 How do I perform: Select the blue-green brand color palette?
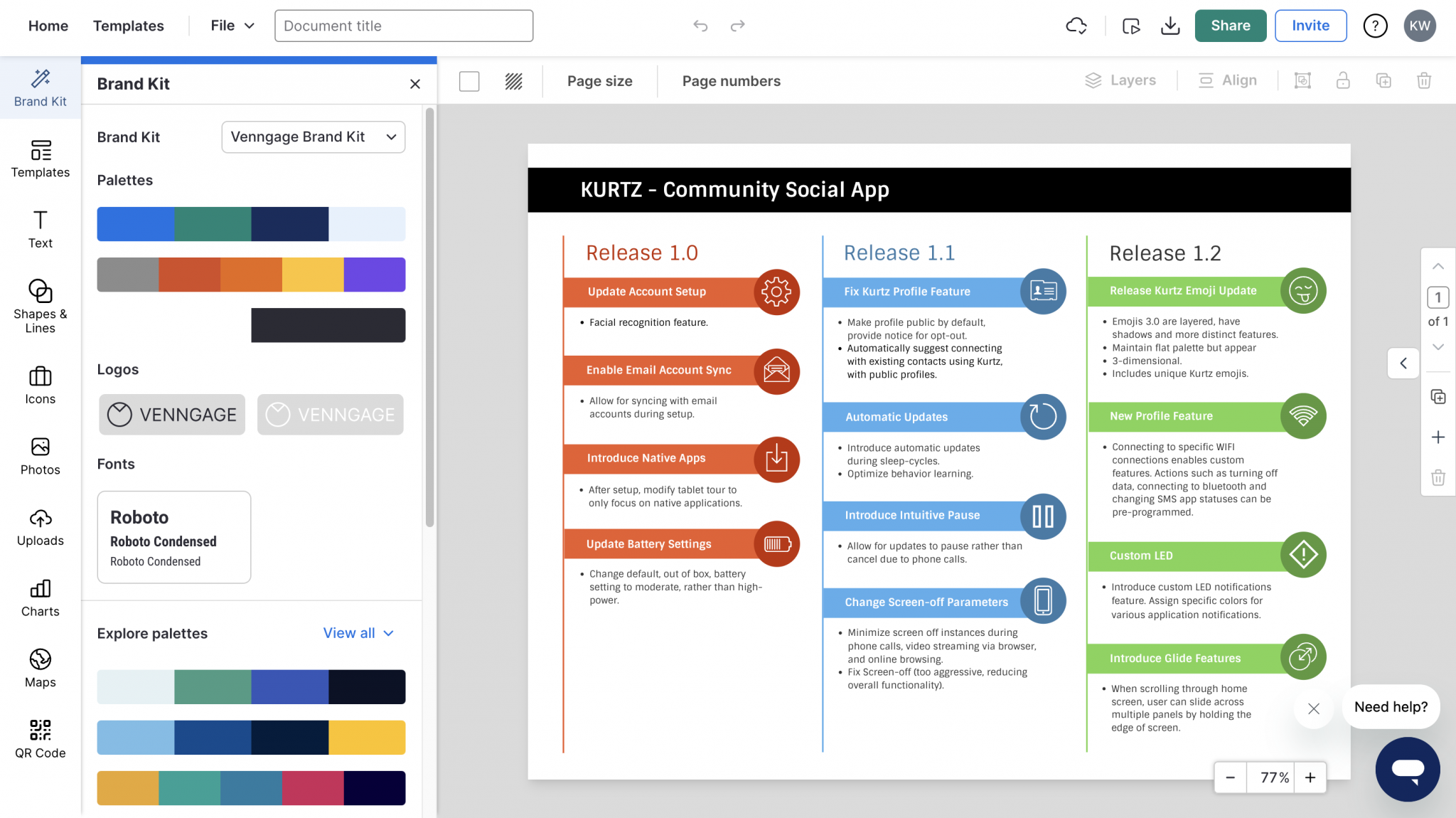250,224
